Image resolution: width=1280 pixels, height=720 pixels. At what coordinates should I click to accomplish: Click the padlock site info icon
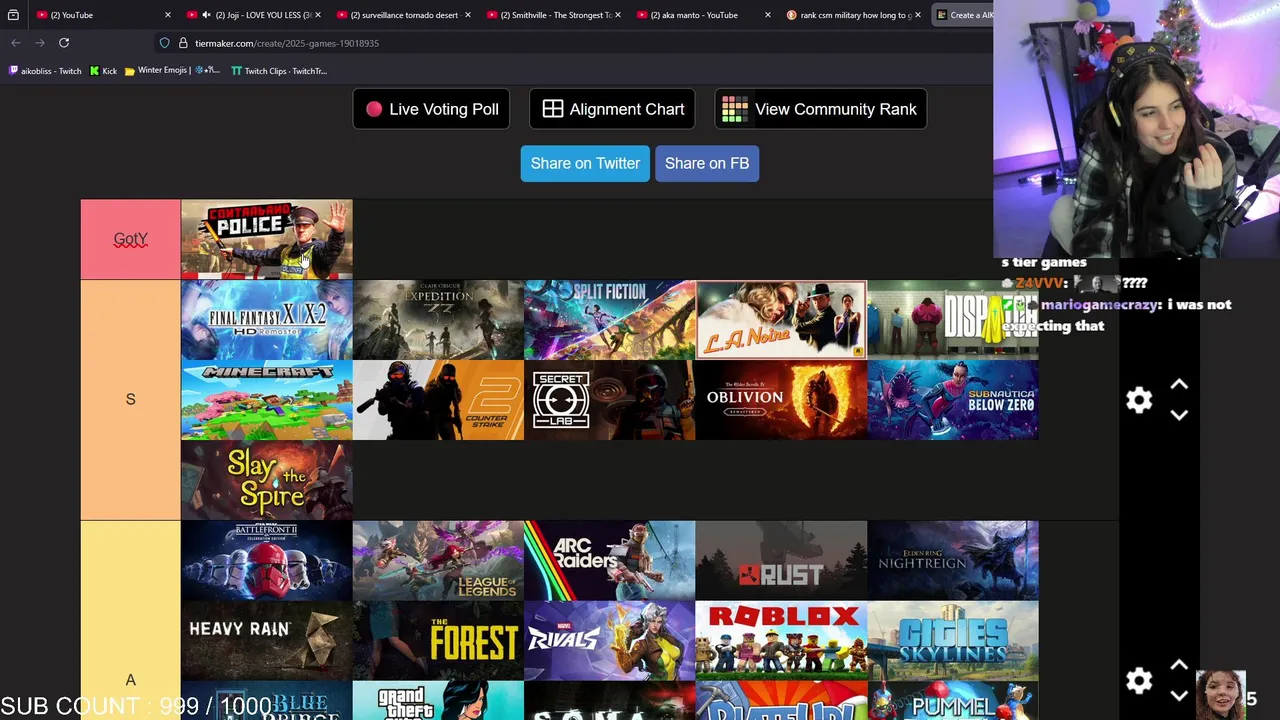183,43
